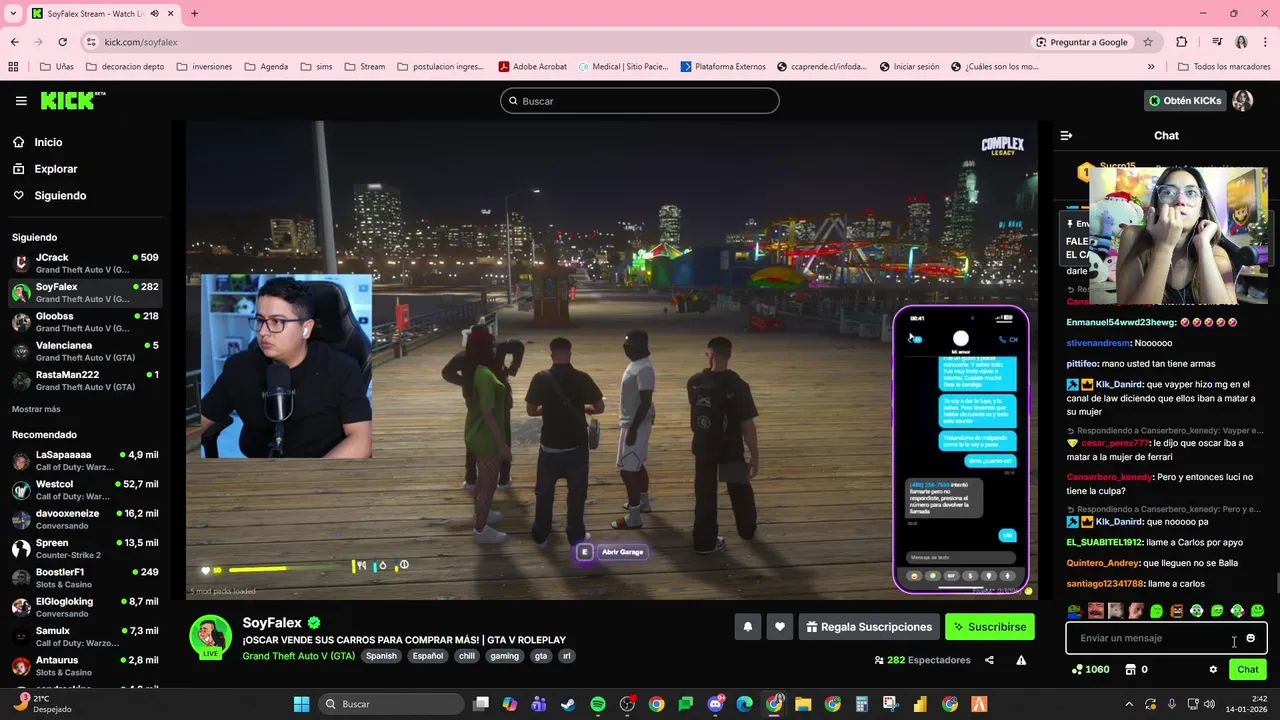Reload the page

62,42
